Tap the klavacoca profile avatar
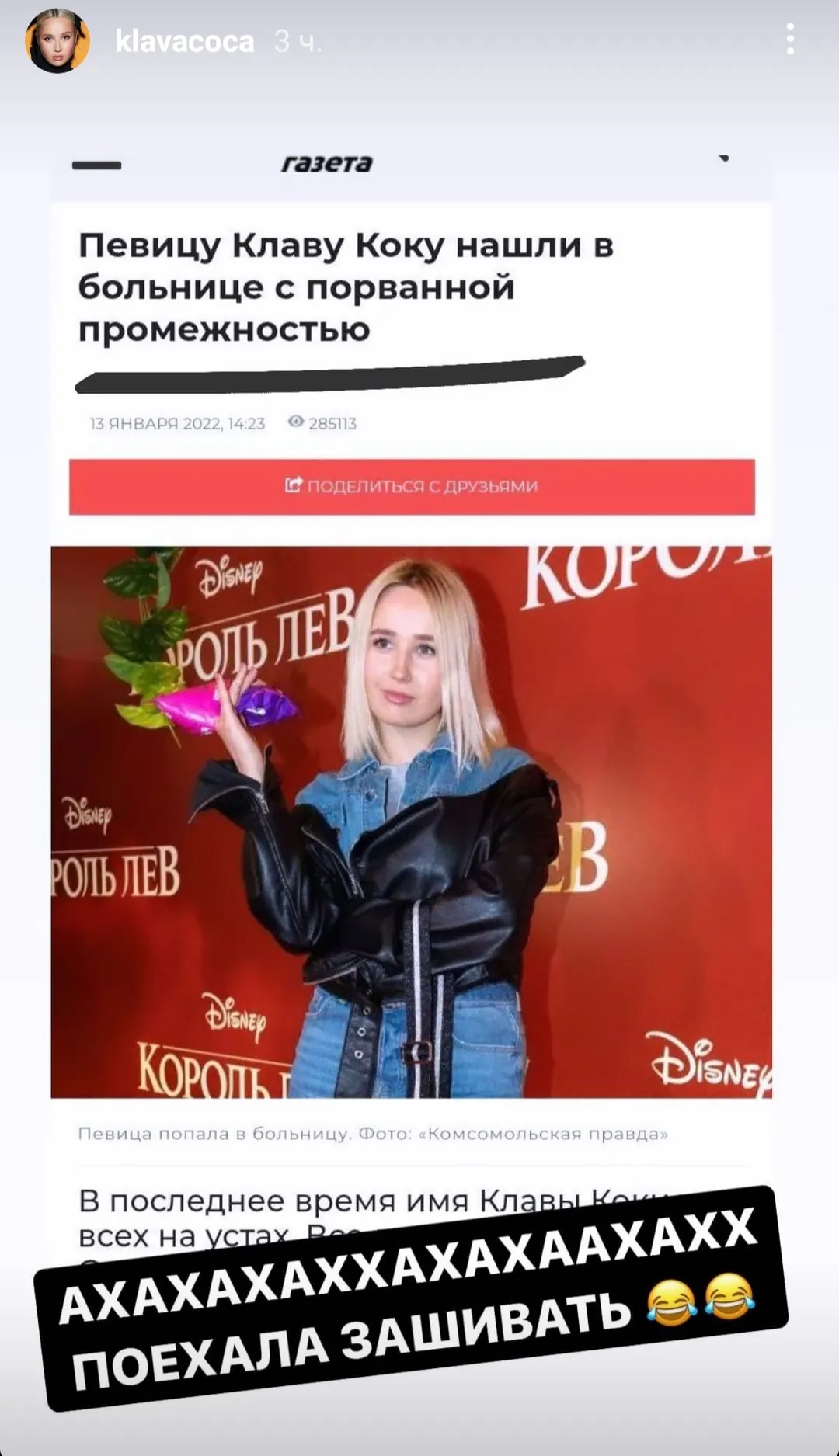The height and width of the screenshot is (1456, 839). [x=57, y=41]
